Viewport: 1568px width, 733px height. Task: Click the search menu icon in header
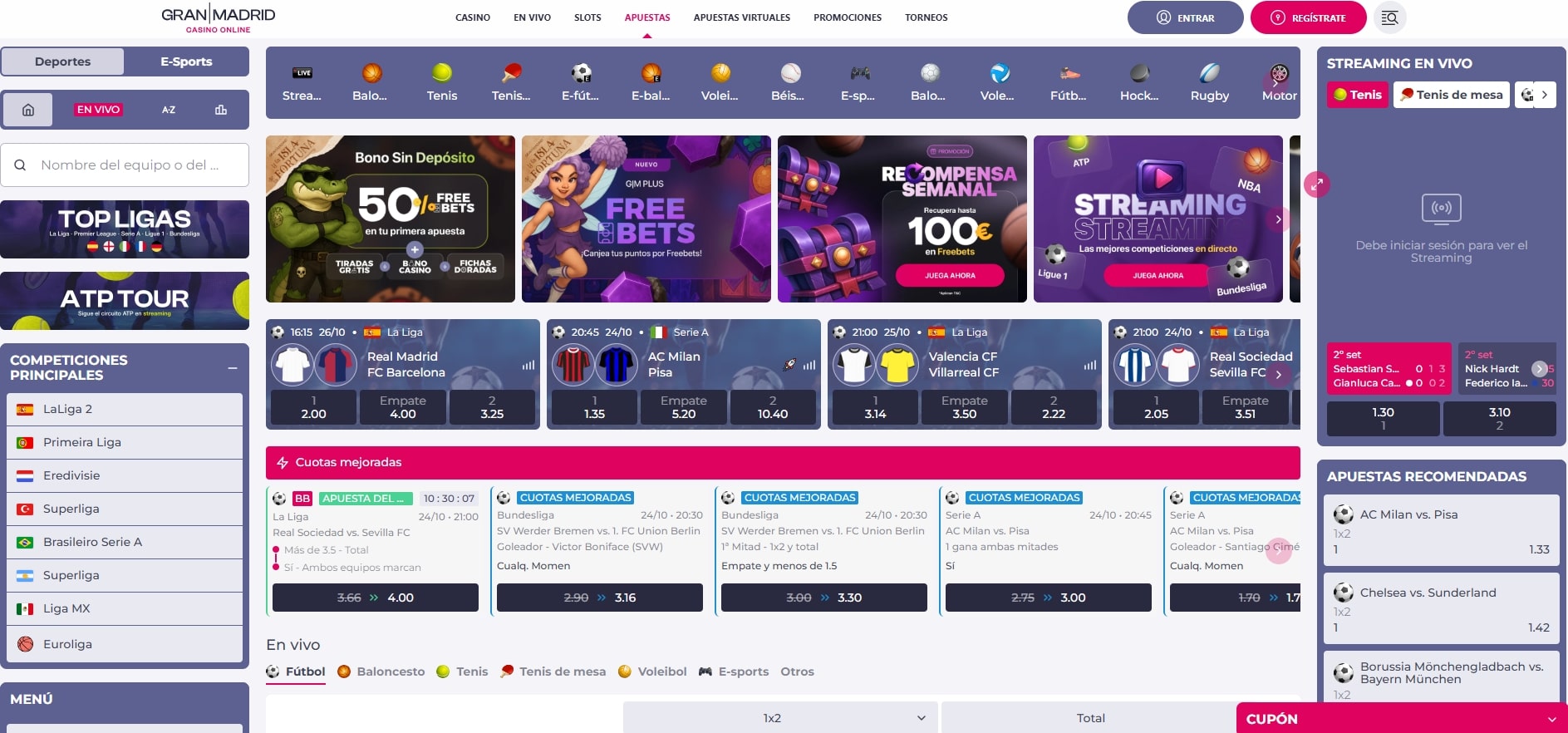pyautogui.click(x=1389, y=17)
